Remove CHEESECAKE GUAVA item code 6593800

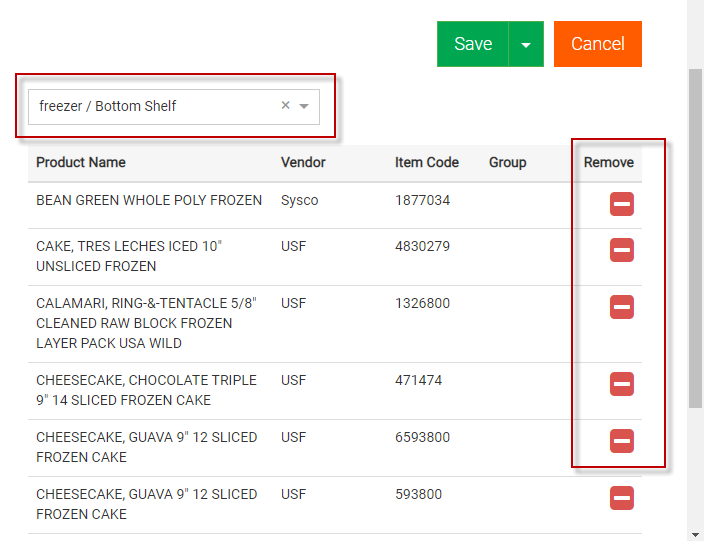tap(621, 440)
